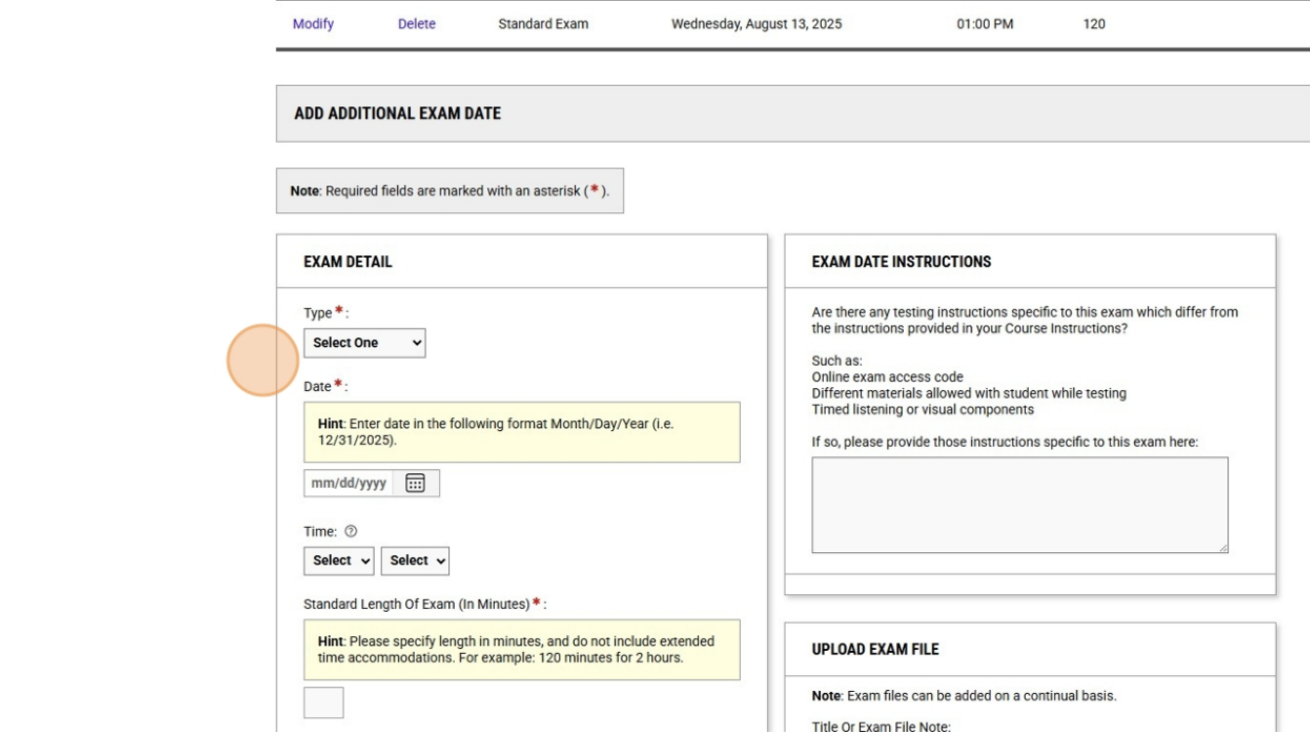
Task: Select the '120' exam length cell
Action: click(x=1094, y=24)
